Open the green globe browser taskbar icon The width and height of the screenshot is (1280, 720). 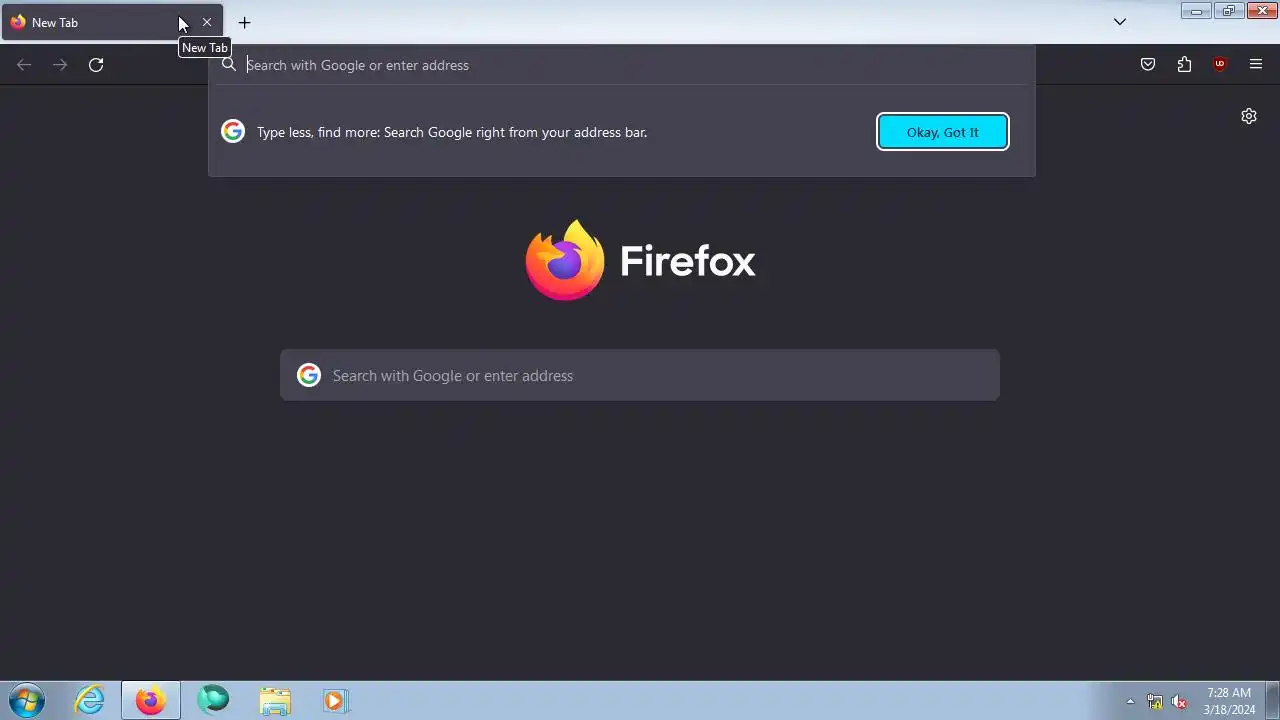[x=213, y=700]
